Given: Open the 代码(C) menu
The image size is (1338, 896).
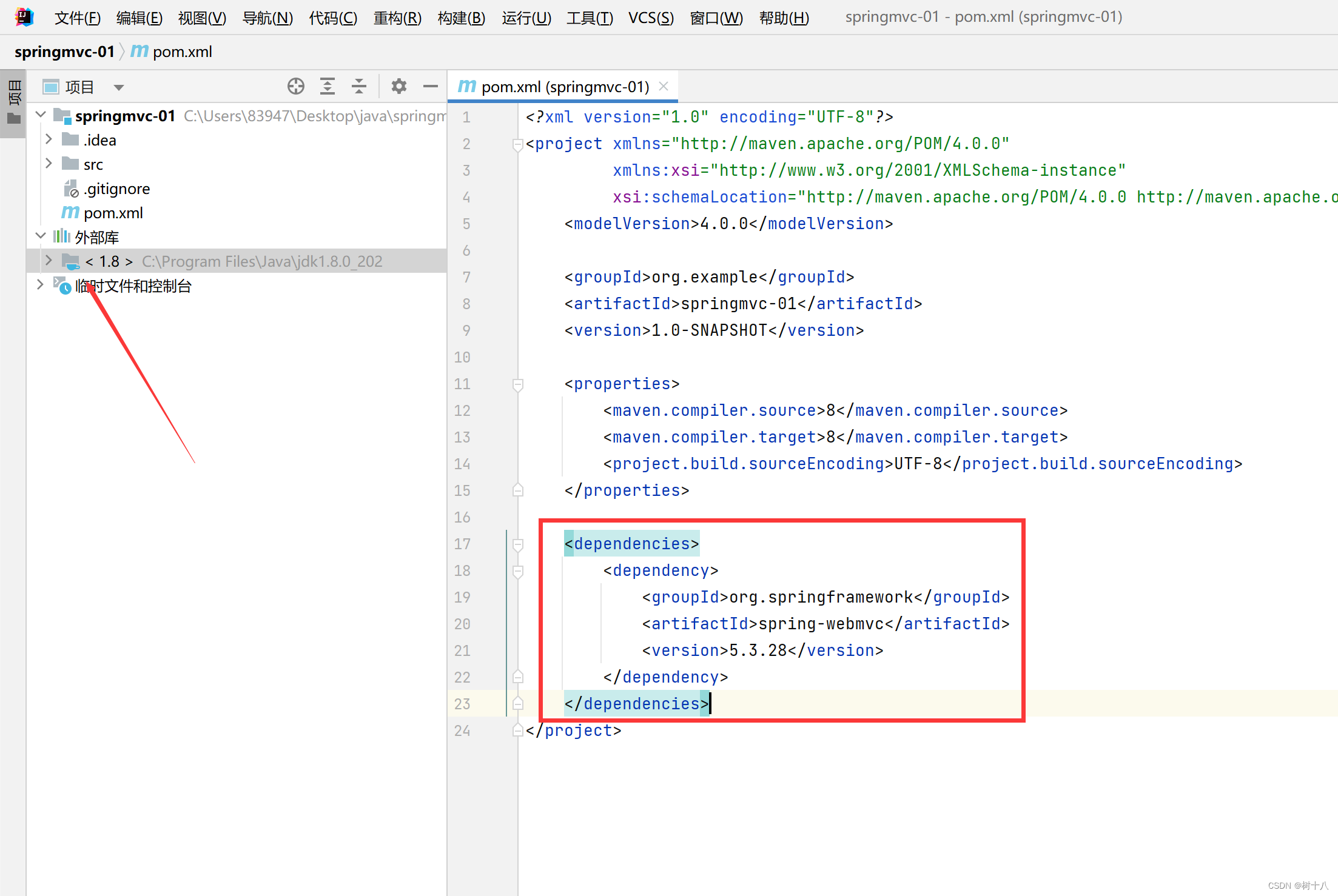Looking at the screenshot, I should tap(333, 18).
